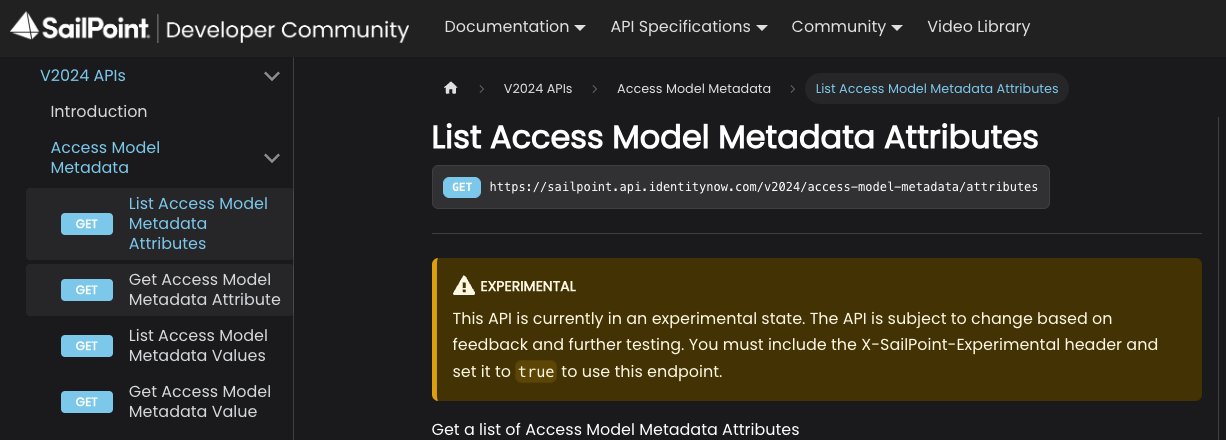Viewport: 1226px width, 440px height.
Task: Open the Documentation dropdown menu
Action: pos(515,27)
